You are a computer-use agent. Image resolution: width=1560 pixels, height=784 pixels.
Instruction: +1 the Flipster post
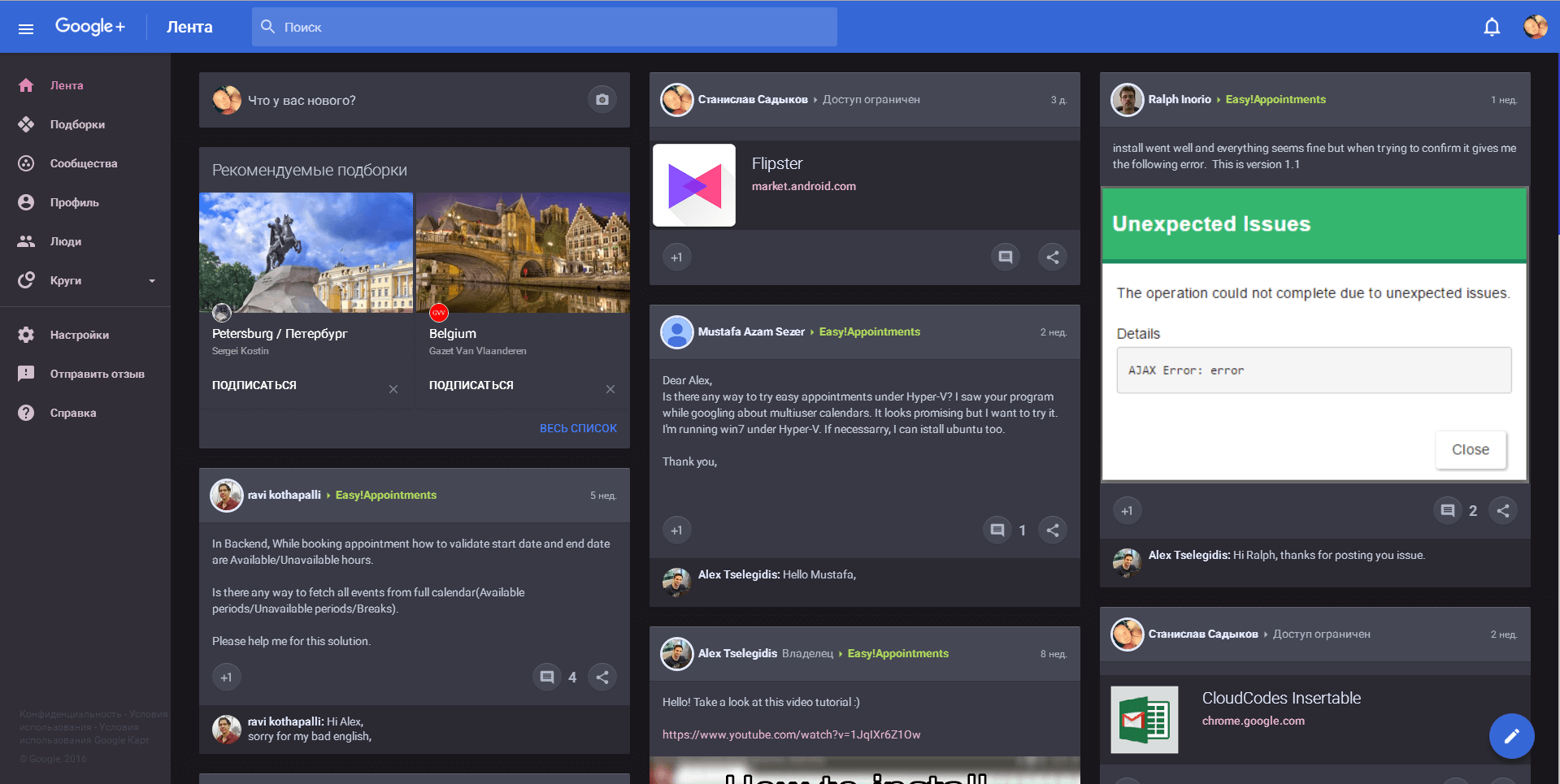tap(677, 258)
